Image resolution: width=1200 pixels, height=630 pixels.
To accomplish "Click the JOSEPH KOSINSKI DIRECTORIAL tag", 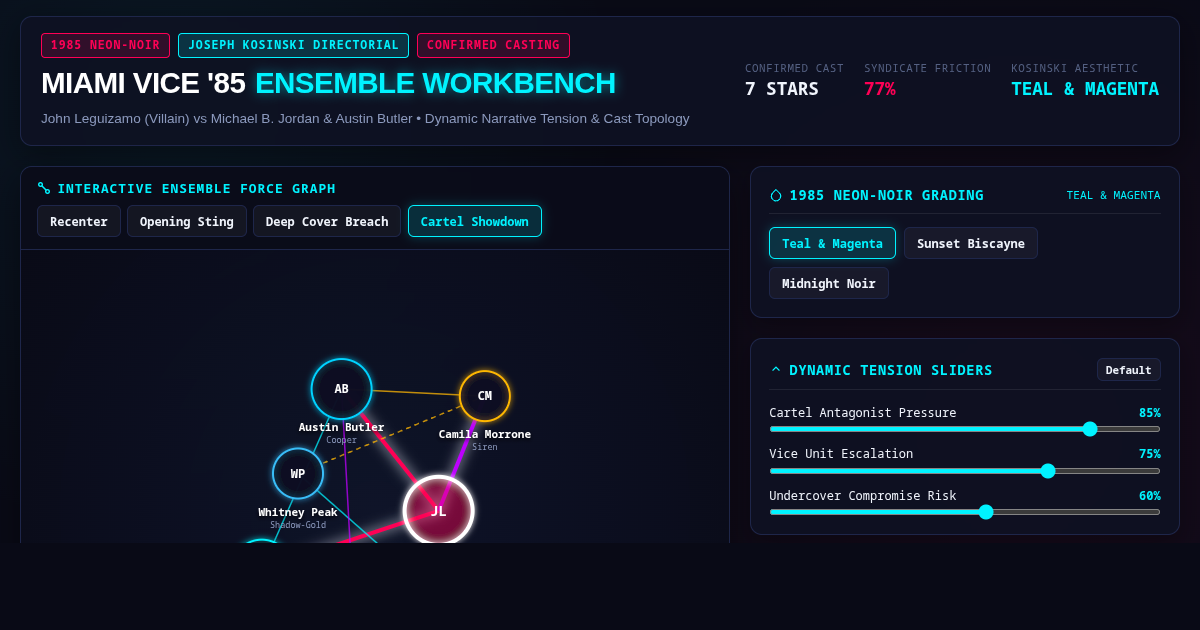I will [x=293, y=45].
